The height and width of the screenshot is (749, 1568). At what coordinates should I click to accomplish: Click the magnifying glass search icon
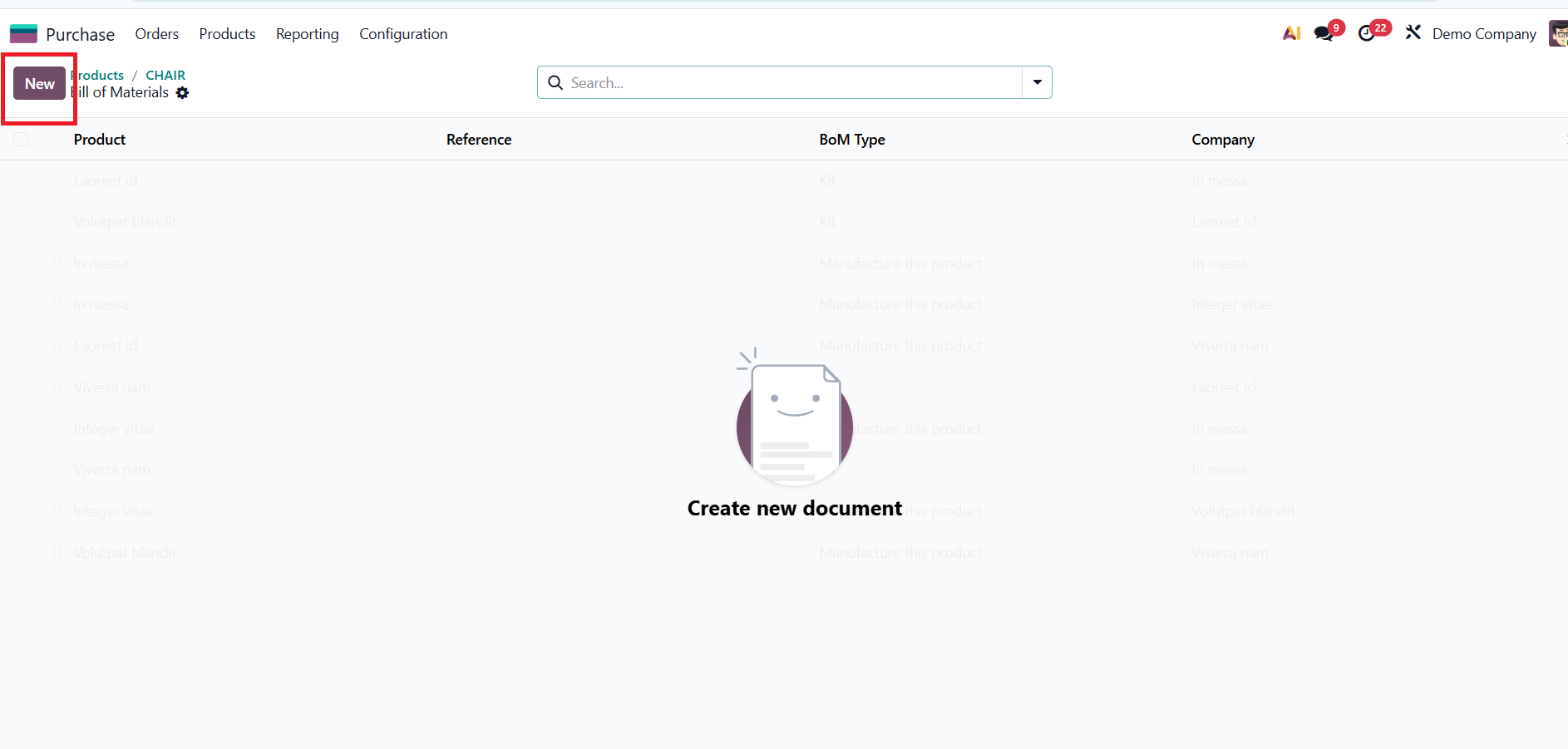point(555,83)
